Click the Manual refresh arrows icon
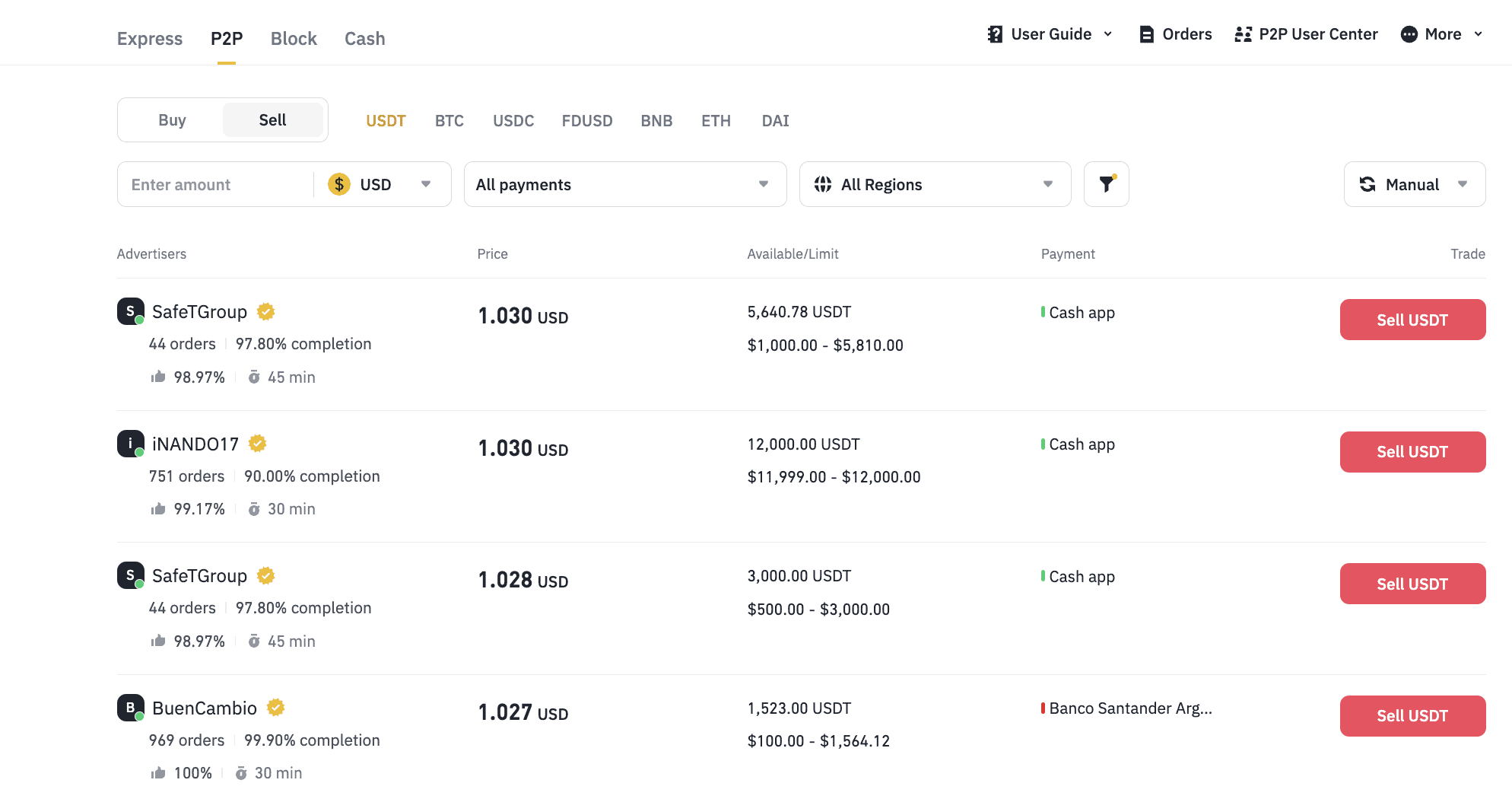 pos(1367,184)
